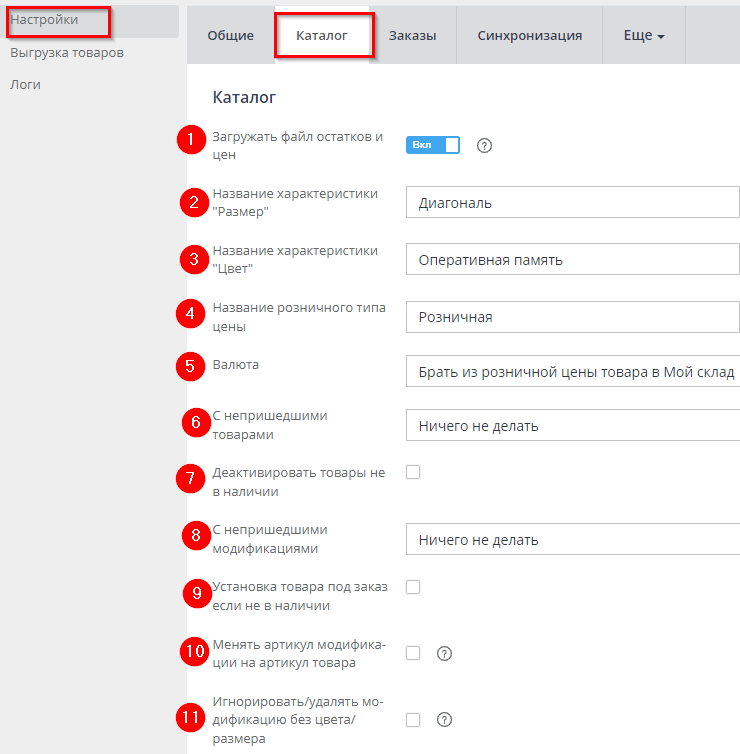Open 'С непришедшими модификациями' dropdown
Screen dimensions: 740x754
click(572, 540)
